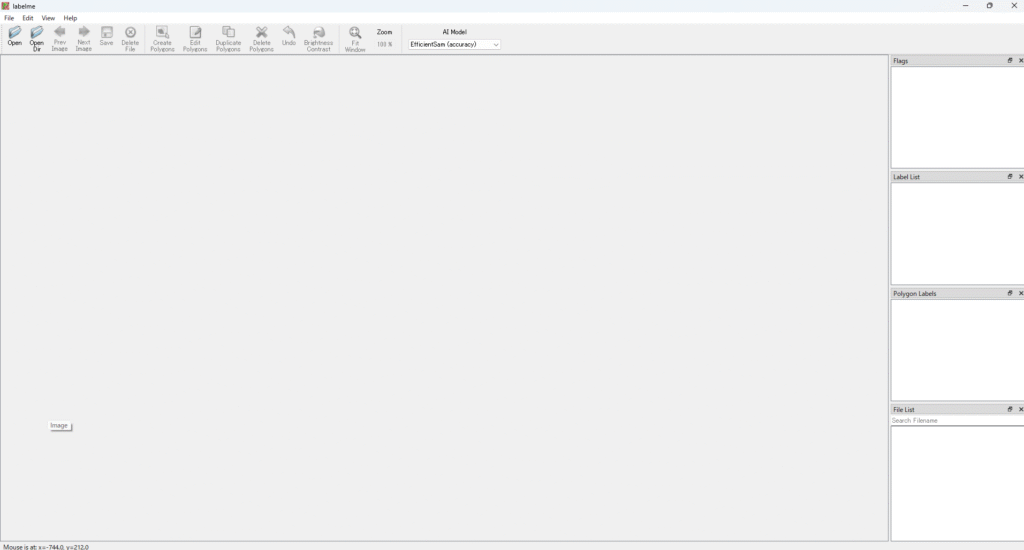Open the View menu

48,18
